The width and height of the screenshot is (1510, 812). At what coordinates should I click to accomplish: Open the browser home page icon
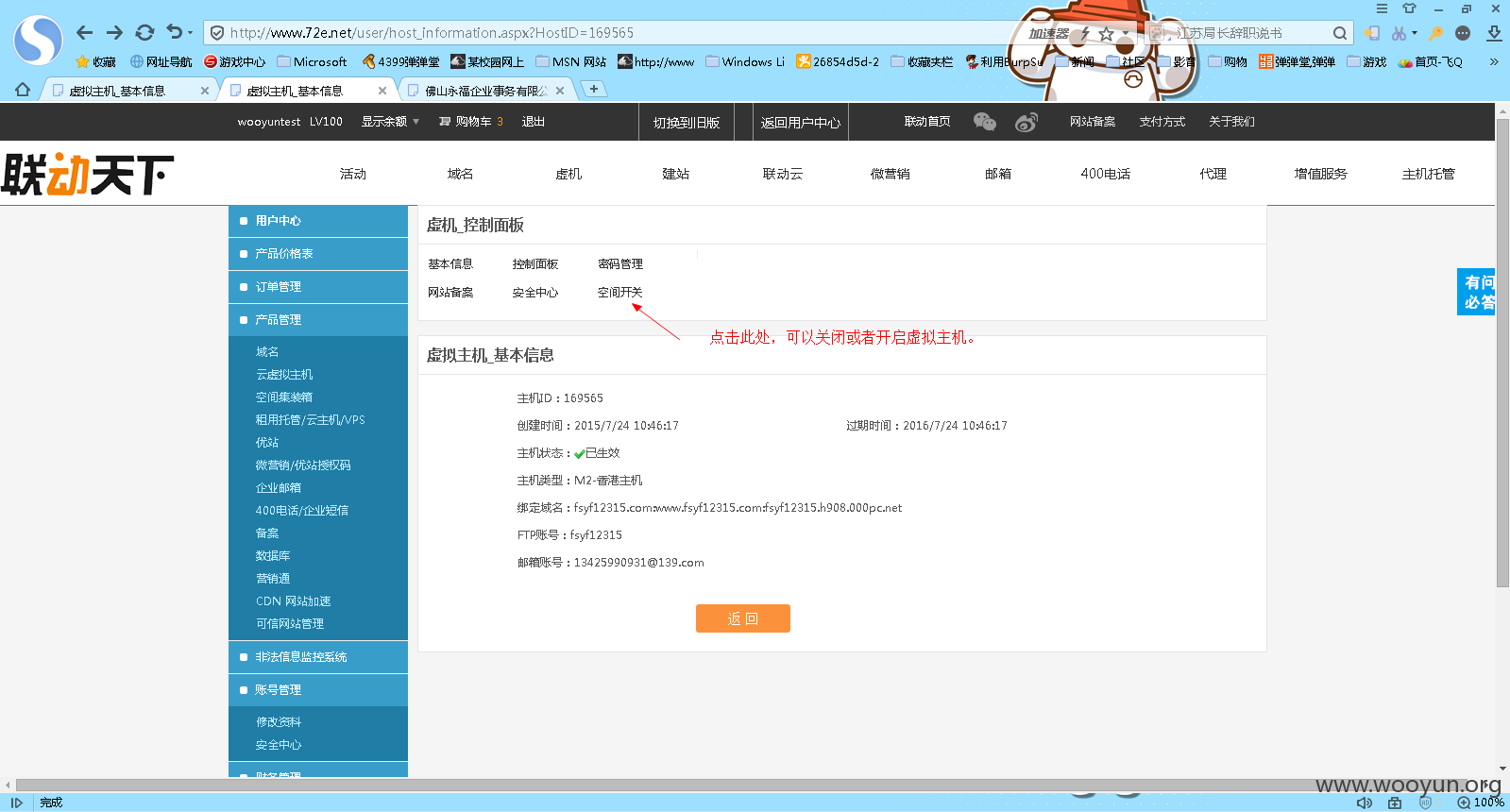point(23,91)
